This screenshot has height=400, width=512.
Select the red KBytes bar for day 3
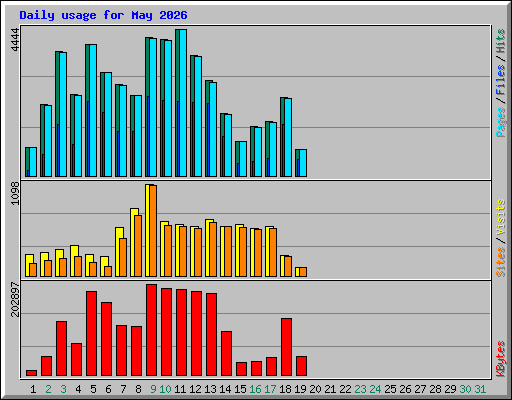pos(61,348)
